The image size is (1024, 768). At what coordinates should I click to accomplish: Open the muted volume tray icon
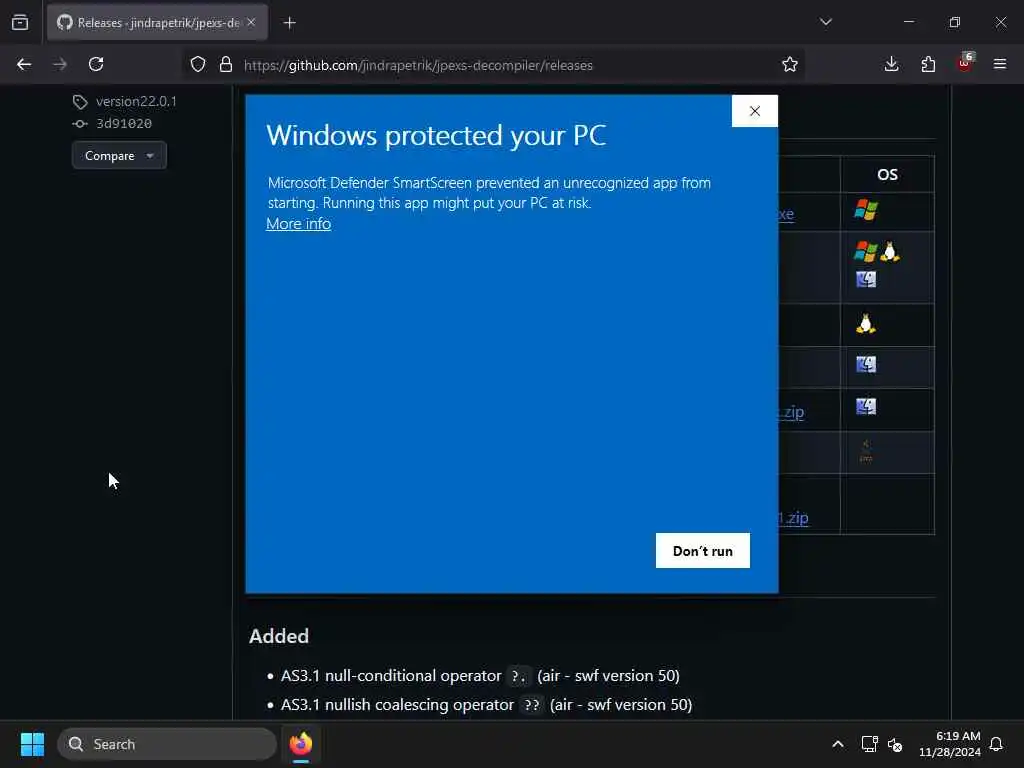pyautogui.click(x=895, y=744)
